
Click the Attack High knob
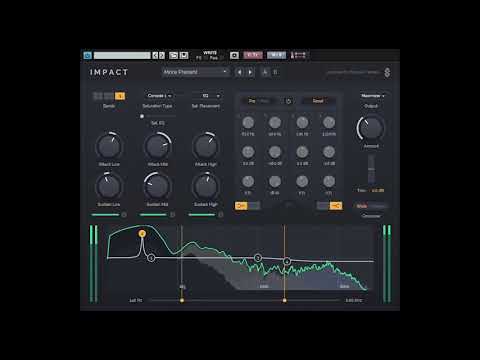(206, 146)
